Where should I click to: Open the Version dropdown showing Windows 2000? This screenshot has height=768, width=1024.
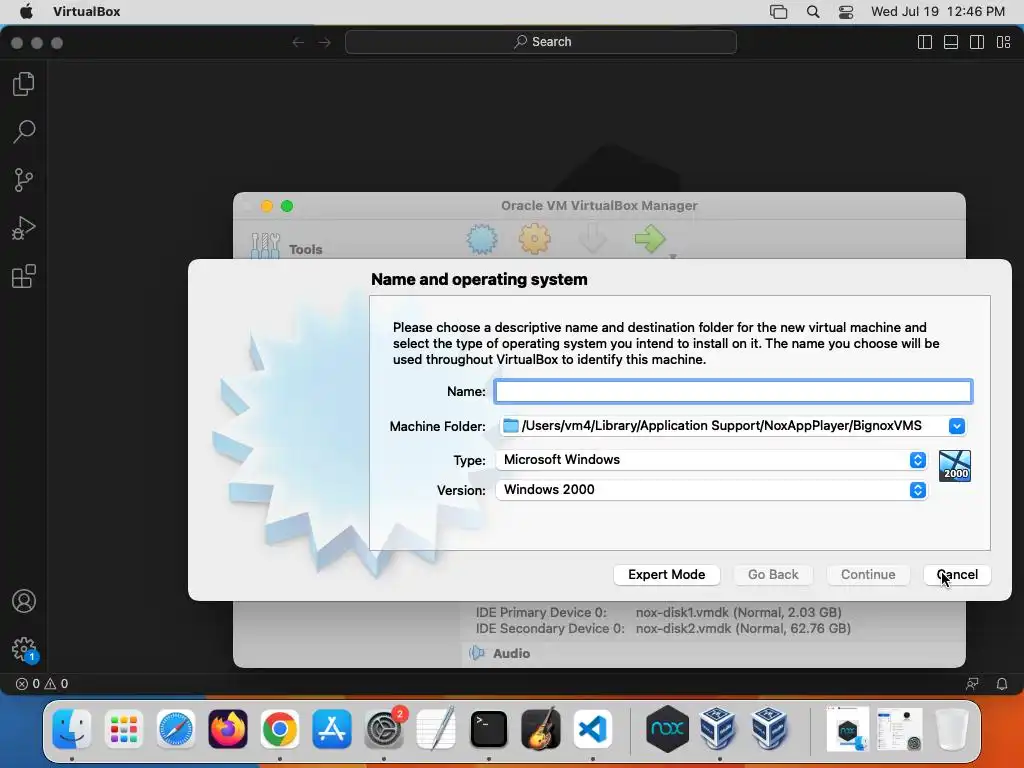pyautogui.click(x=711, y=490)
